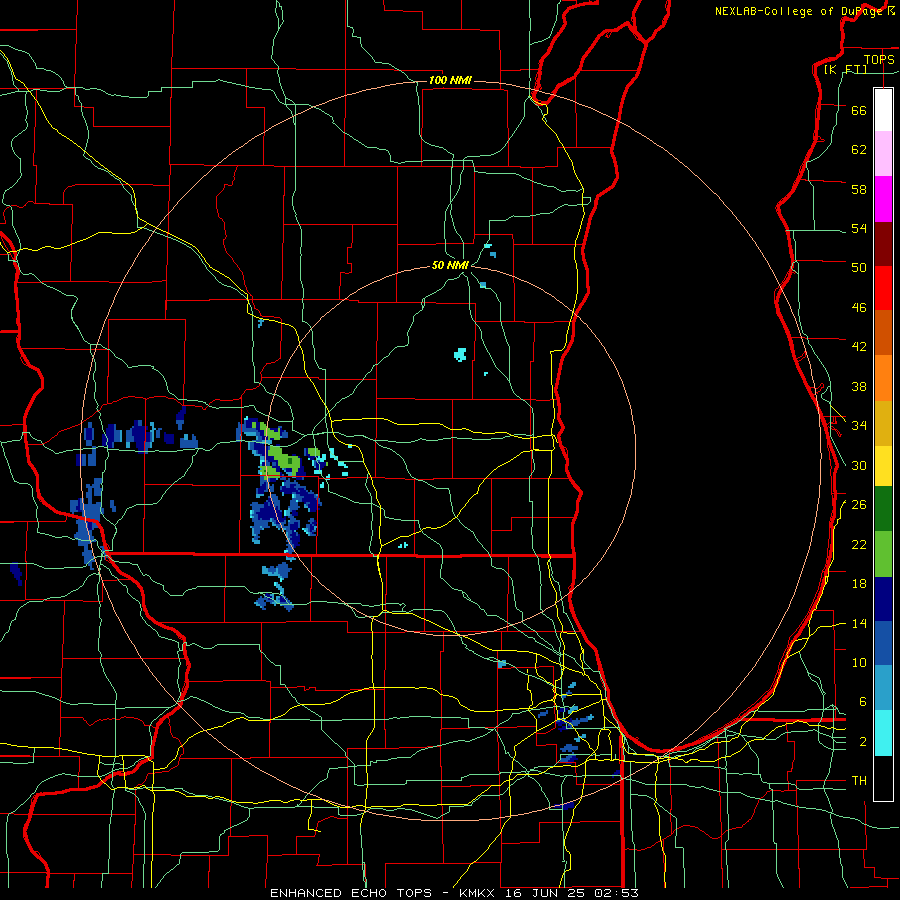Click the cyan legend color band
This screenshot has height=900, width=900.
pos(883,733)
